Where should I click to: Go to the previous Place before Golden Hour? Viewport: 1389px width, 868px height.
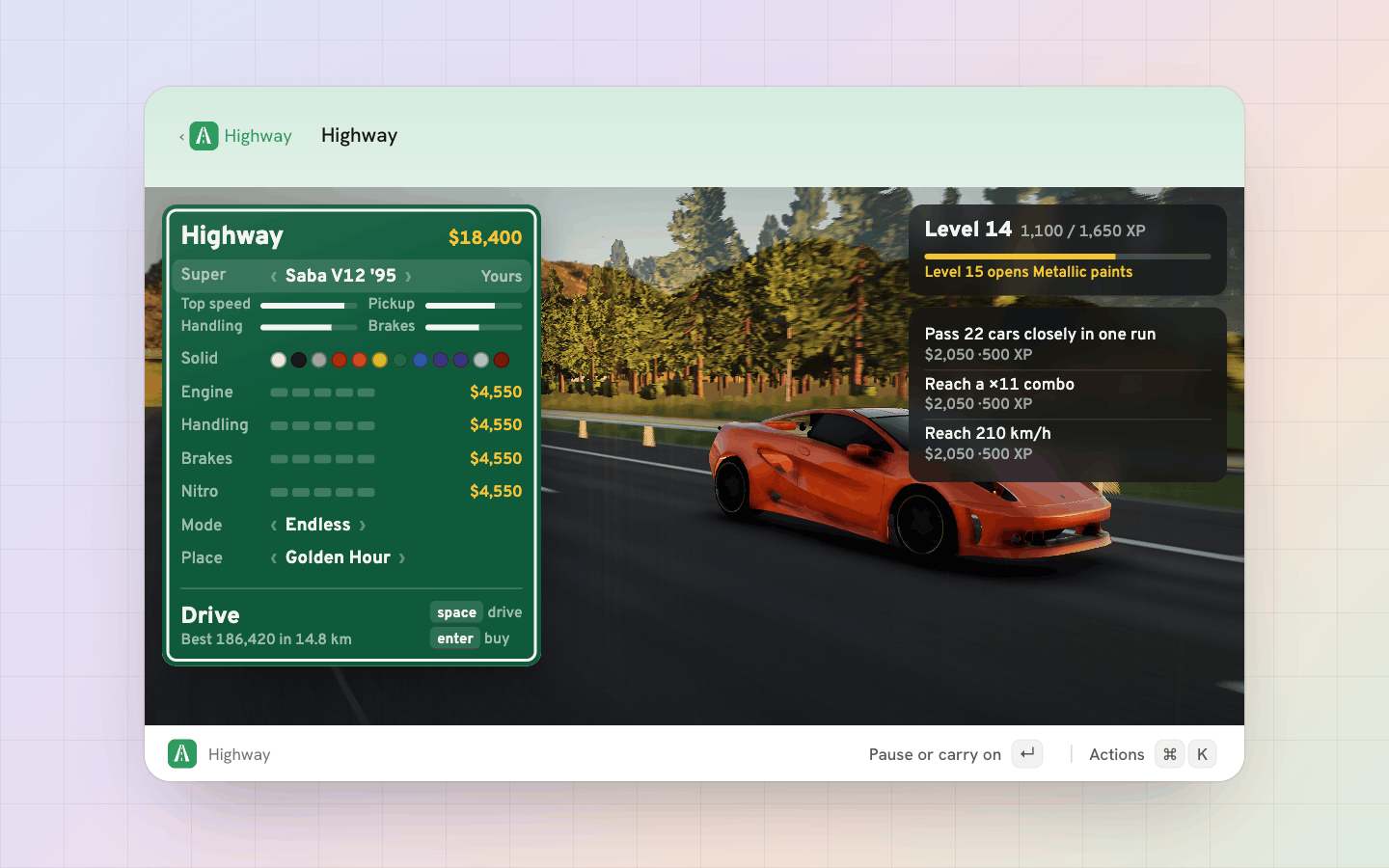coord(274,558)
